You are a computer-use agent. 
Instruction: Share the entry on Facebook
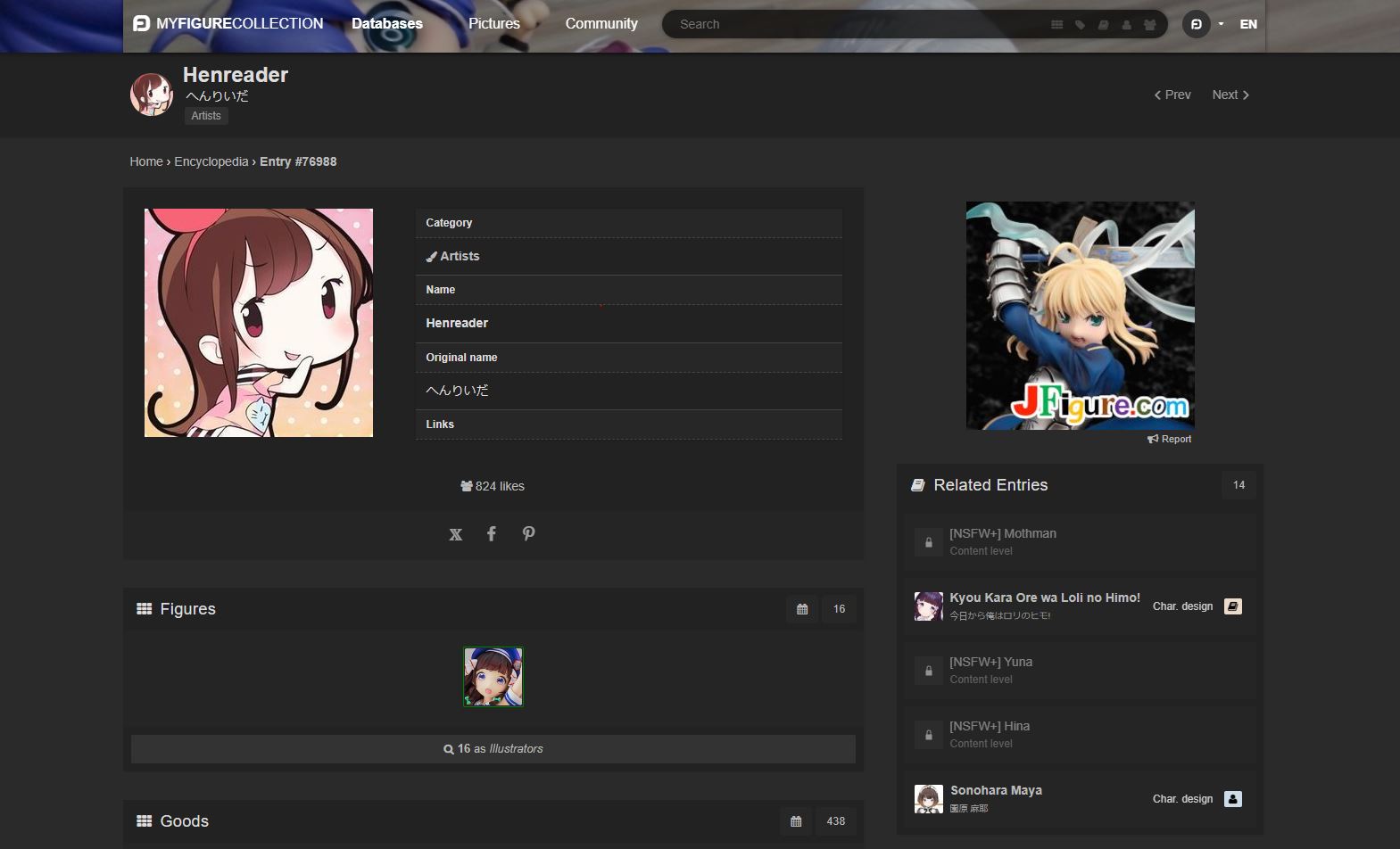click(492, 533)
